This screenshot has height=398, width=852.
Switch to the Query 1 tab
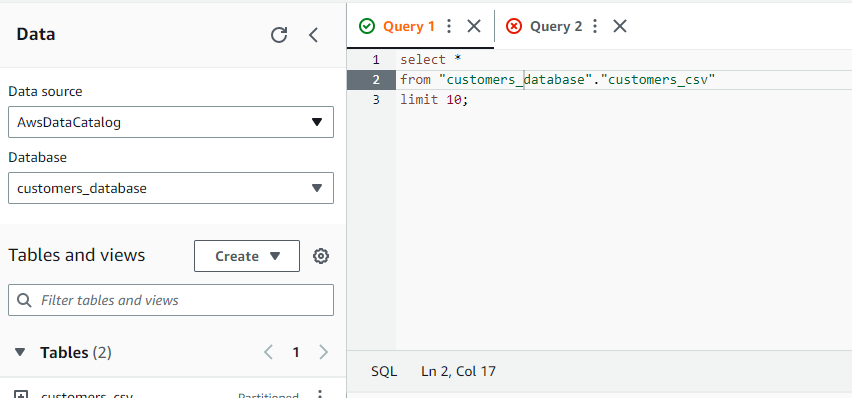[x=409, y=26]
